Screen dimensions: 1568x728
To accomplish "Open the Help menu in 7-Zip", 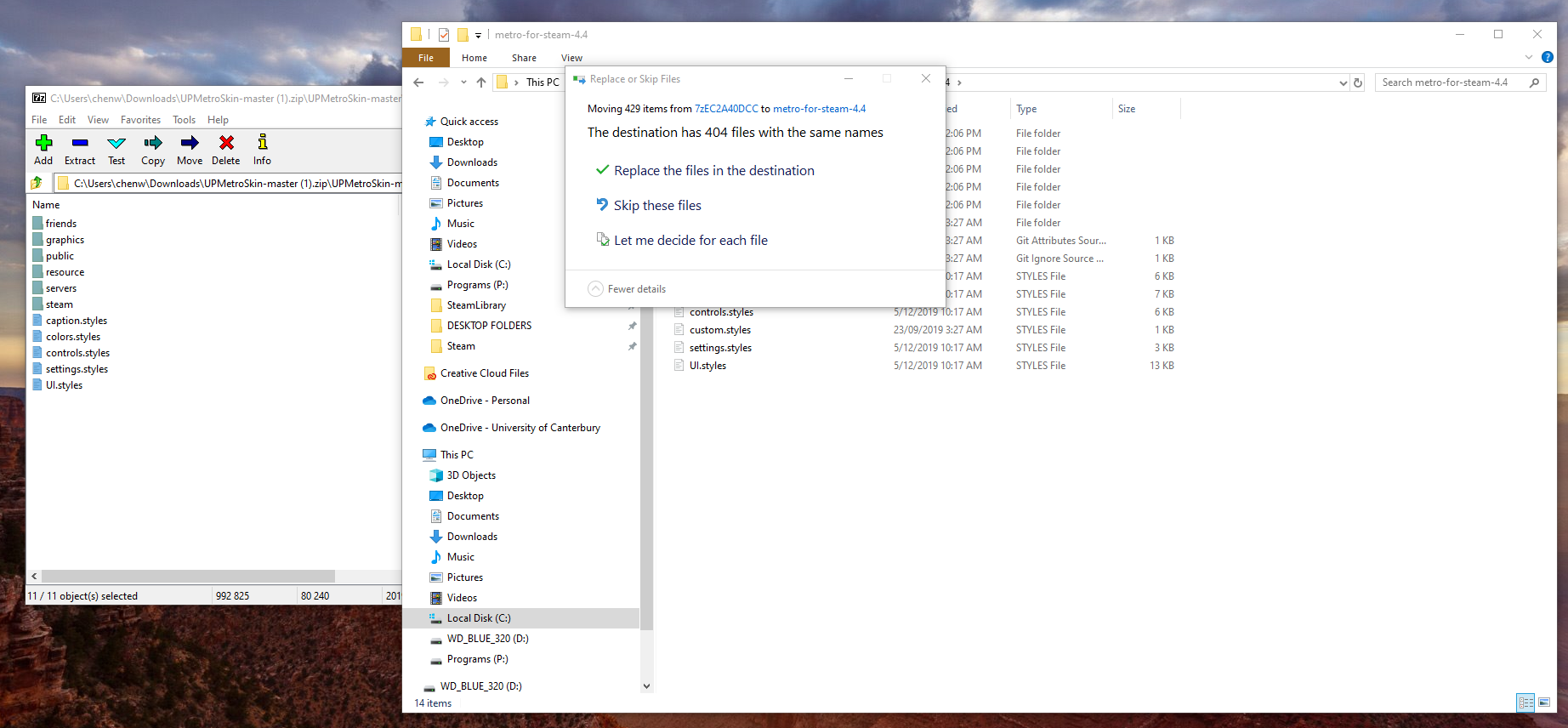I will [218, 120].
